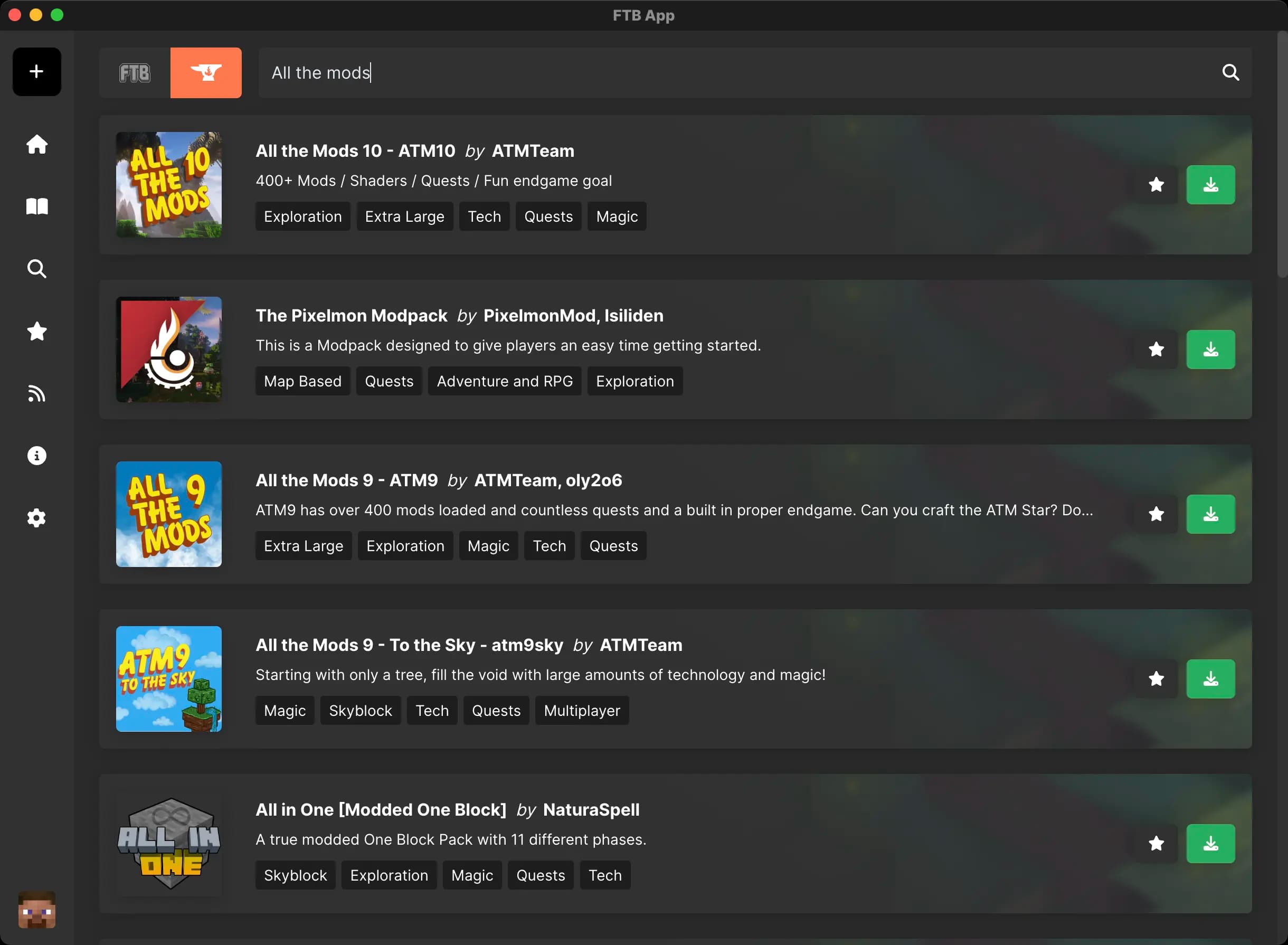Open the info icon in the sidebar
This screenshot has width=1288, height=945.
(36, 456)
